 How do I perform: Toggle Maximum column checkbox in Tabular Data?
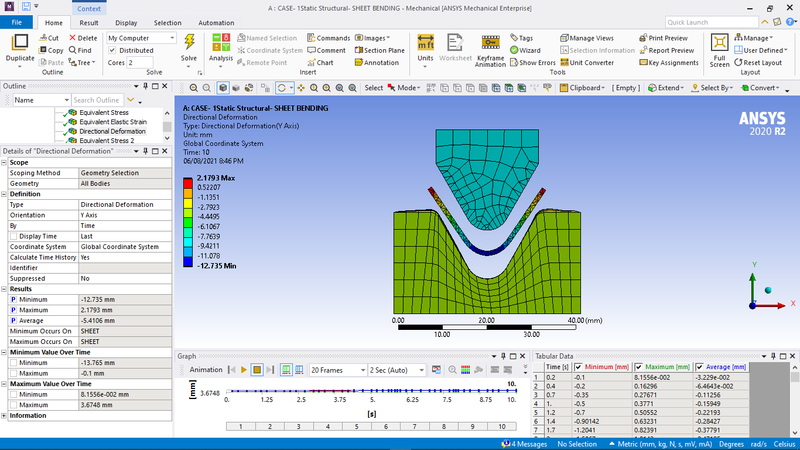(x=638, y=367)
